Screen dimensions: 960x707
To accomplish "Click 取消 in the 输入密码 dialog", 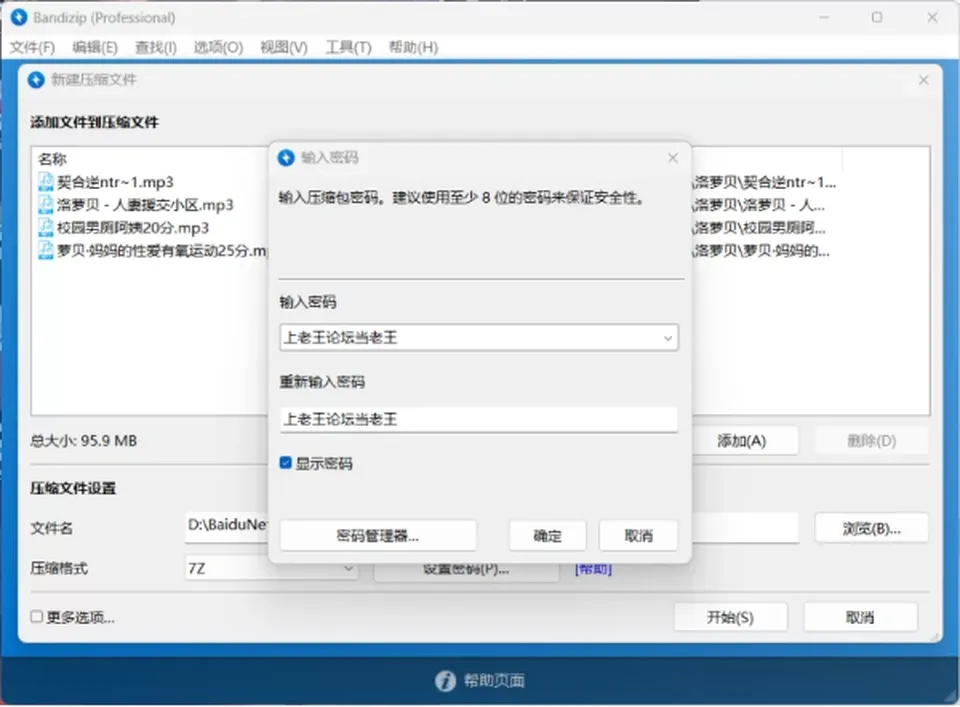I will 639,536.
